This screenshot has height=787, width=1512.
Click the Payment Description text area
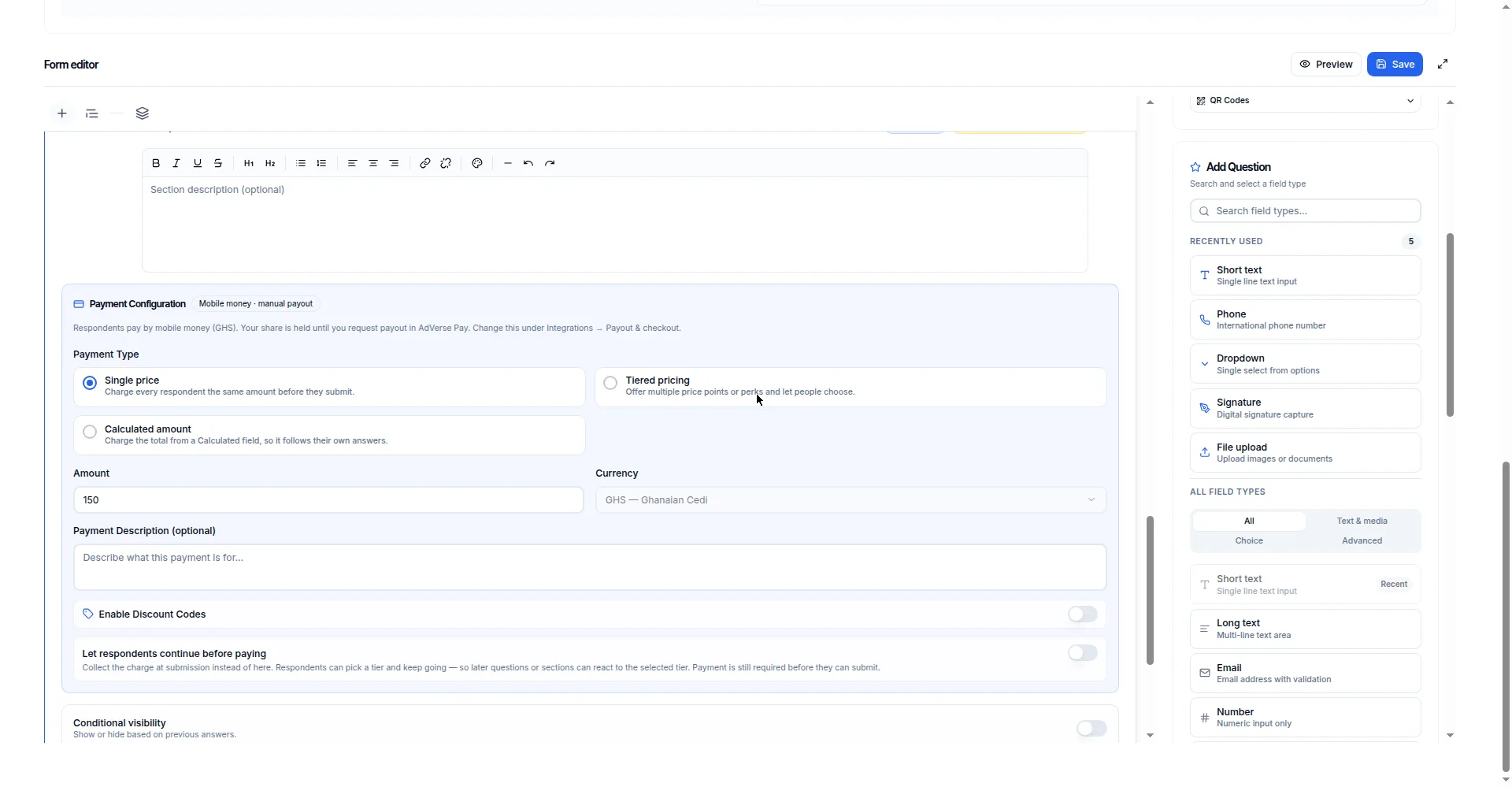[590, 567]
